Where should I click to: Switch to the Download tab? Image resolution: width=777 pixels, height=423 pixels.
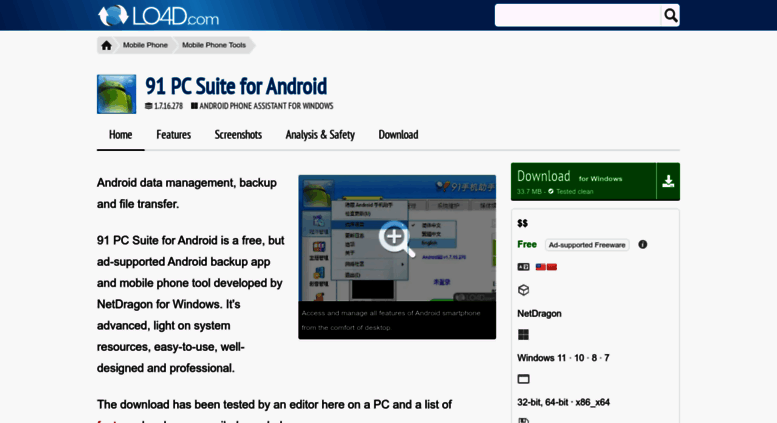[398, 135]
